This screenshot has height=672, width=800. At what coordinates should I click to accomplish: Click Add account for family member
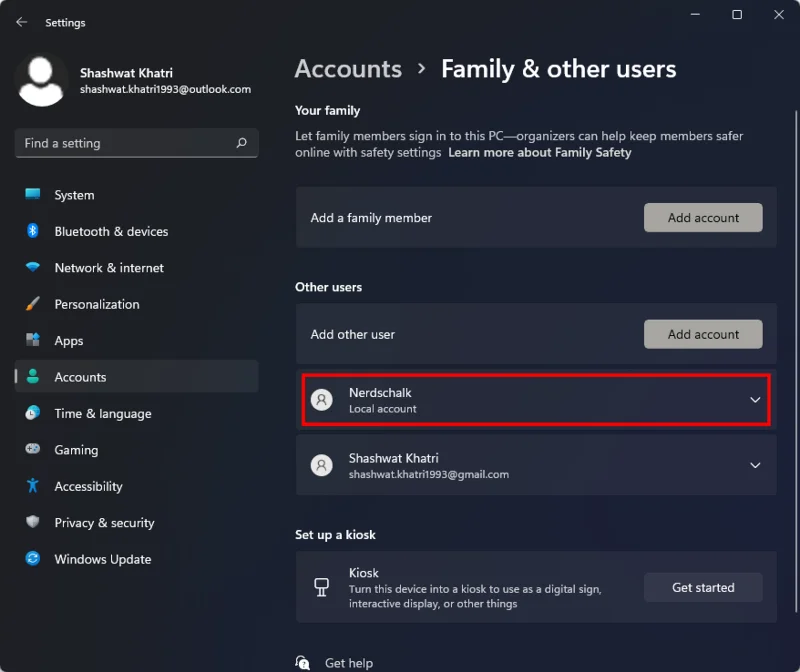pos(703,217)
